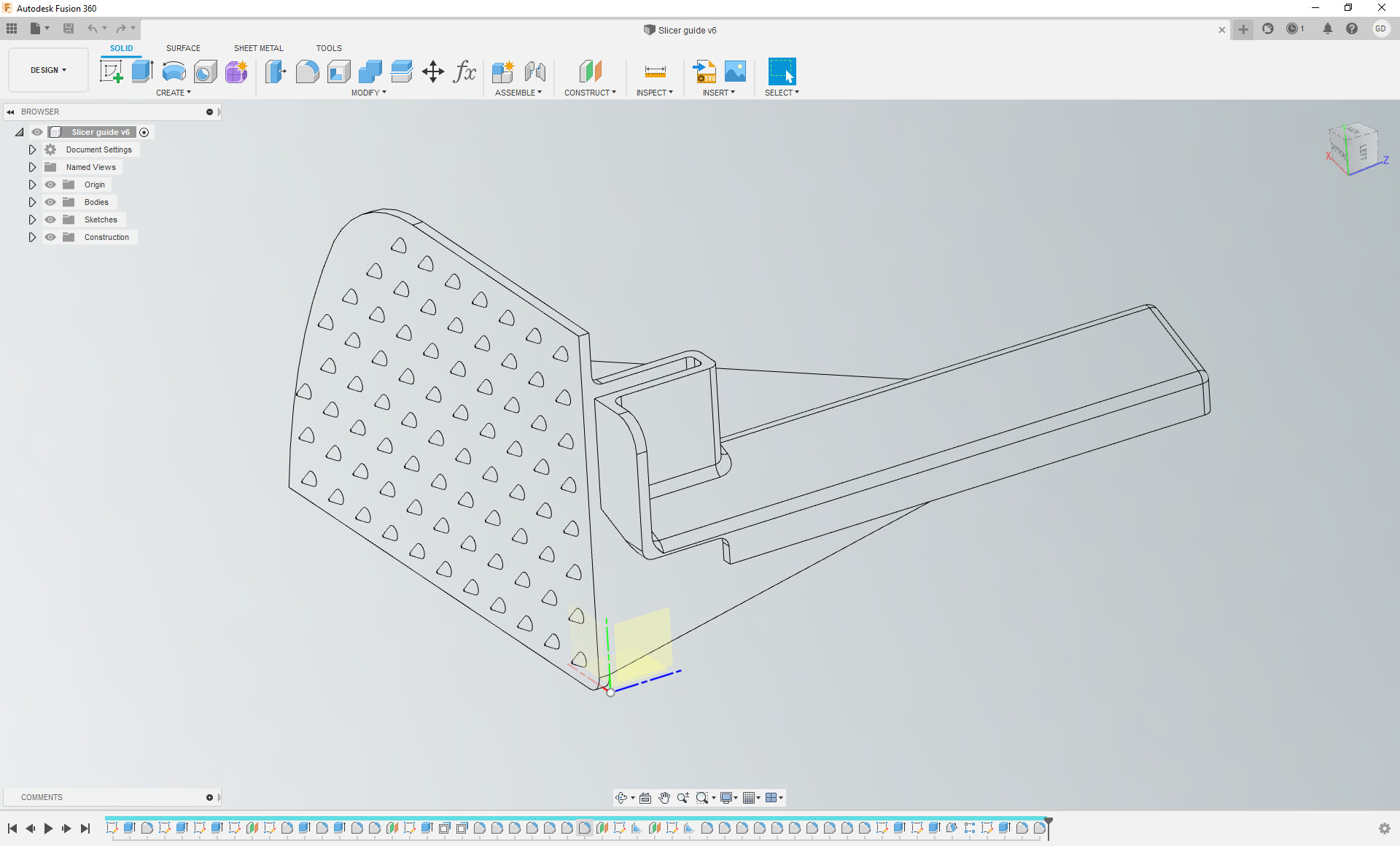Activate the Move/Copy tool
This screenshot has width=1400, height=846.
[433, 71]
